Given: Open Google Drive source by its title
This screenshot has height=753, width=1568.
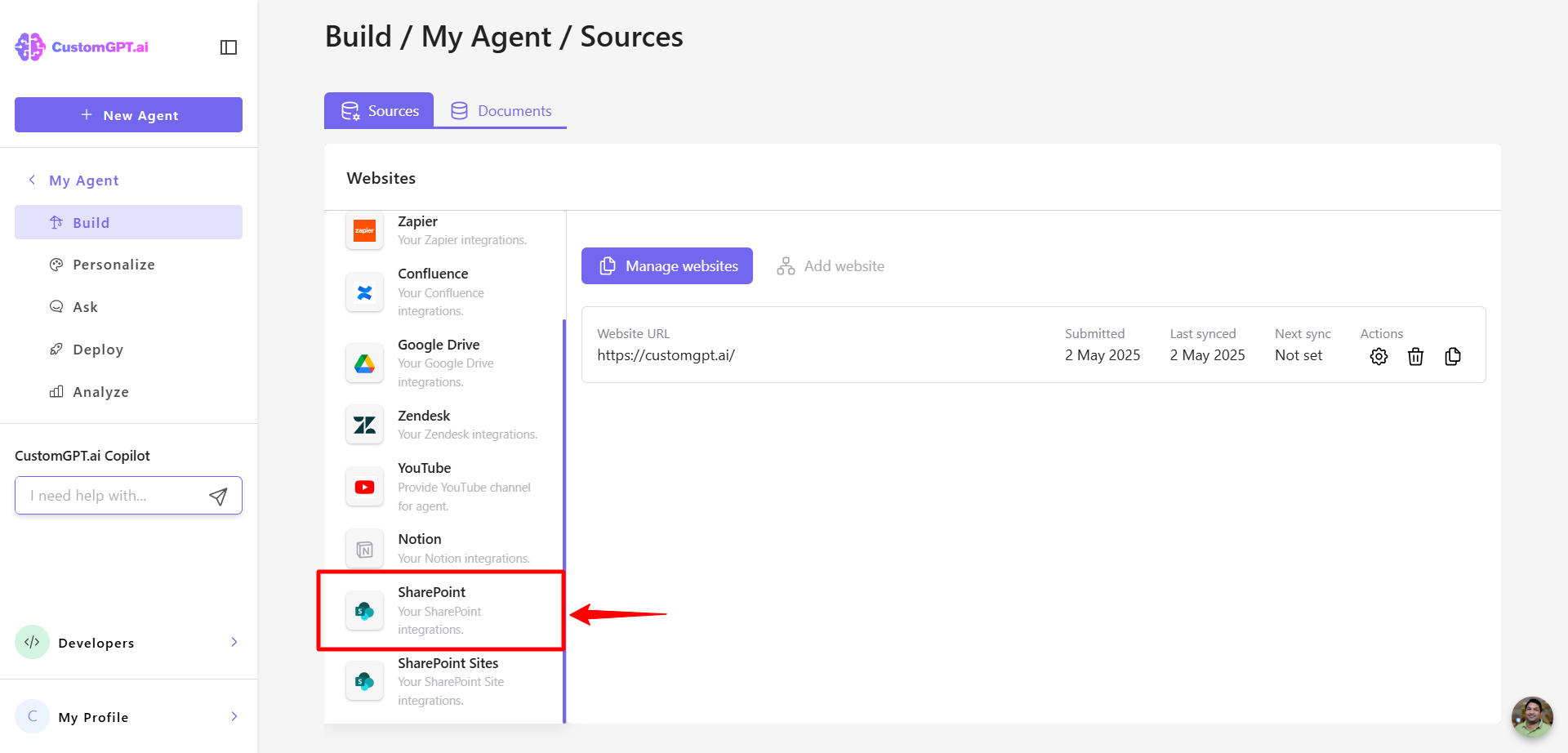Looking at the screenshot, I should pyautogui.click(x=439, y=345).
